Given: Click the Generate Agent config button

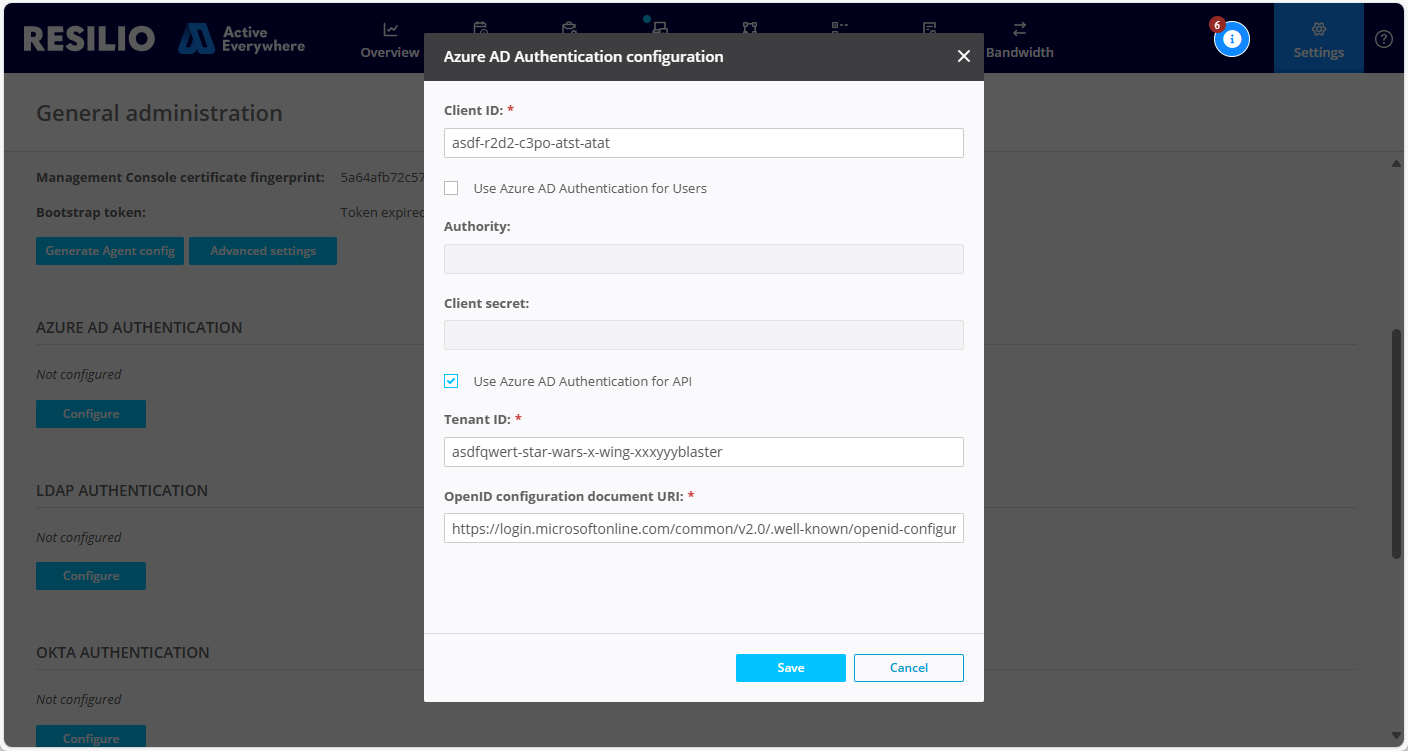Looking at the screenshot, I should 110,251.
